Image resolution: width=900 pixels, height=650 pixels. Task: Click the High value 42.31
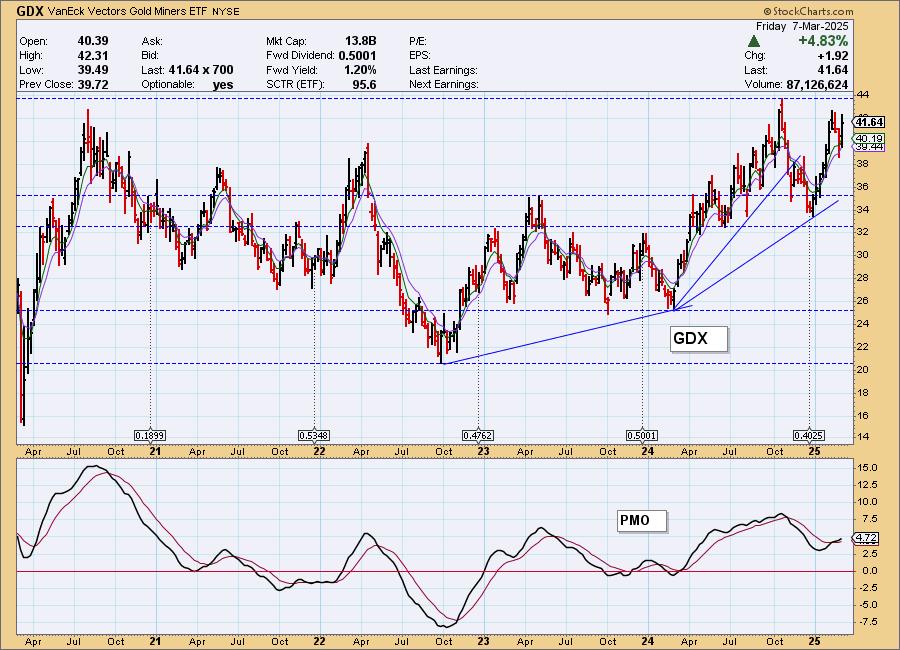(x=93, y=55)
